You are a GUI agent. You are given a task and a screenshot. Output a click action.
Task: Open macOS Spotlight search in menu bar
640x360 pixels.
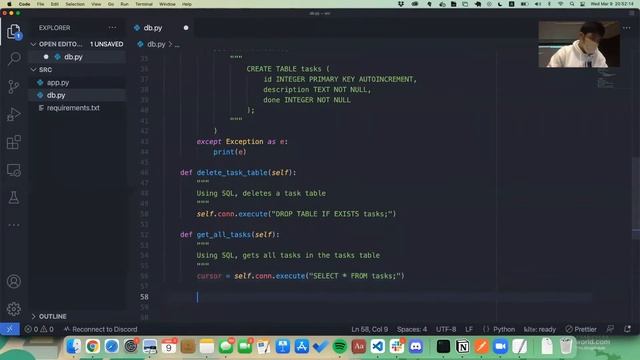[x=572, y=4]
